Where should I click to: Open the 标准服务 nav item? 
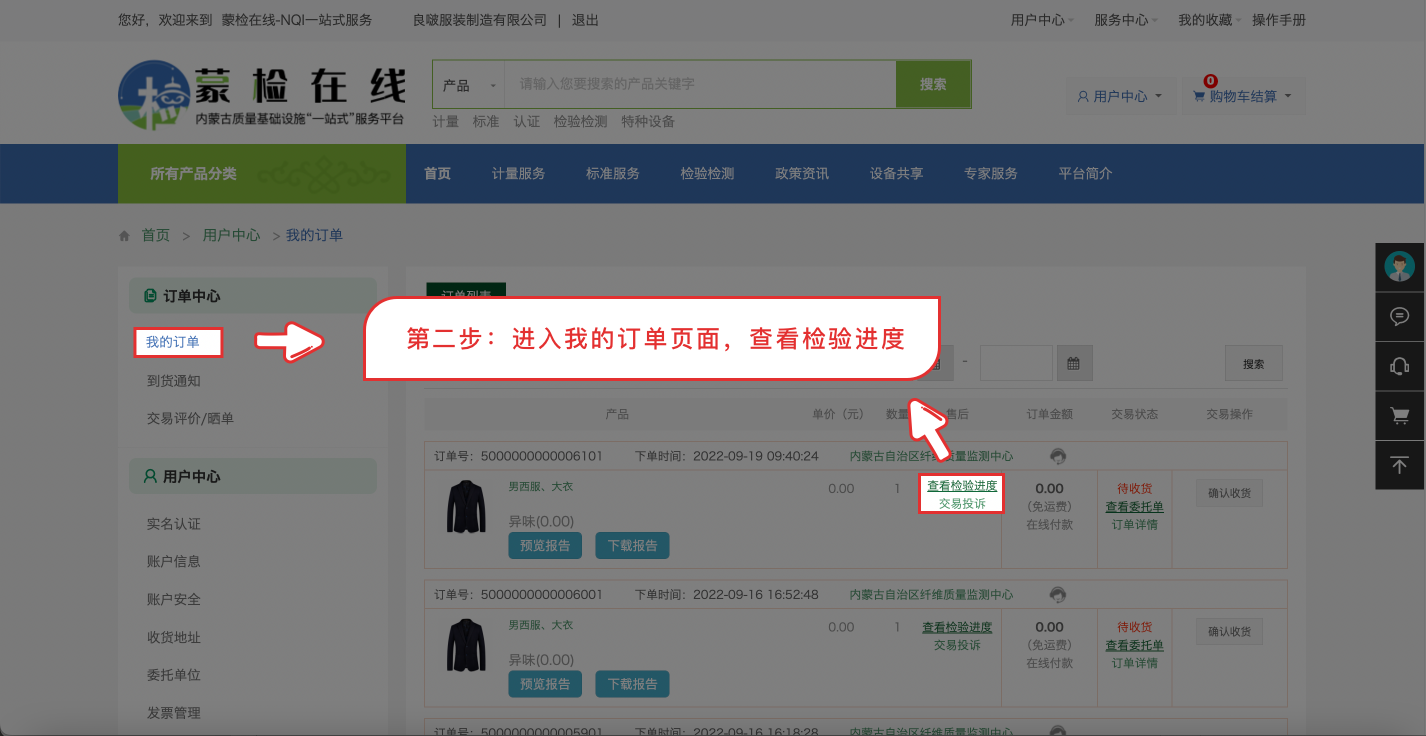[x=613, y=174]
